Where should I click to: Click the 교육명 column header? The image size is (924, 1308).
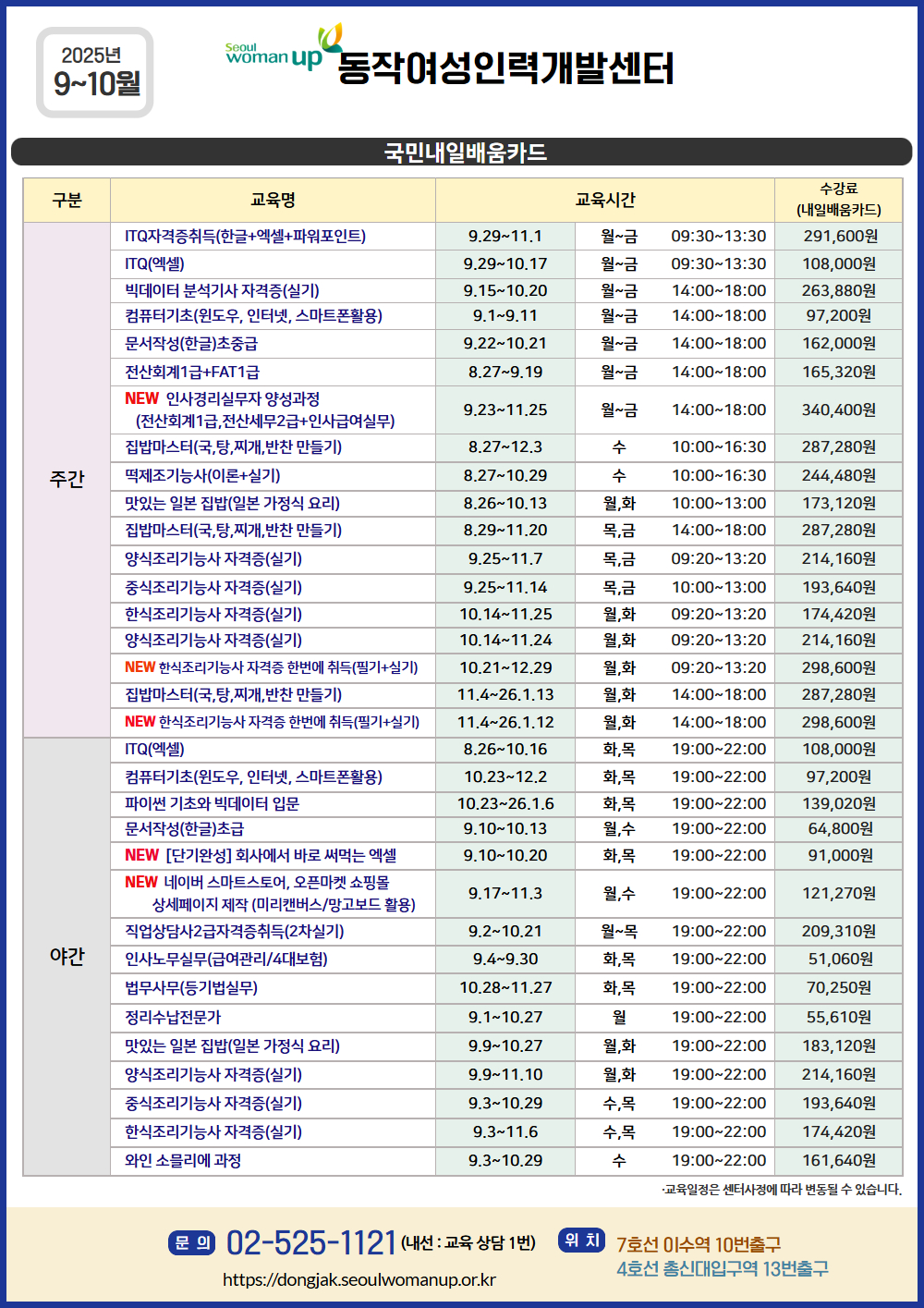click(x=274, y=201)
